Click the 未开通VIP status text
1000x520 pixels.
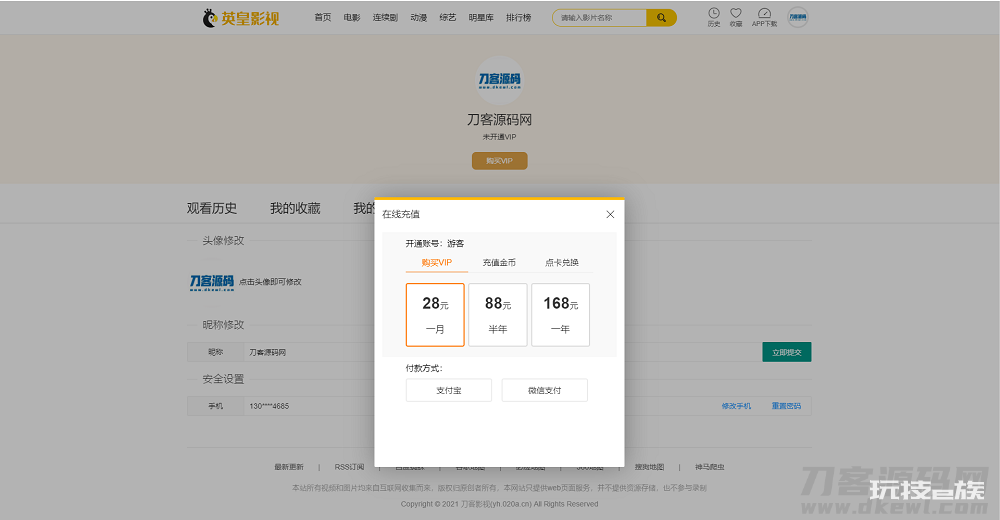[x=499, y=137]
